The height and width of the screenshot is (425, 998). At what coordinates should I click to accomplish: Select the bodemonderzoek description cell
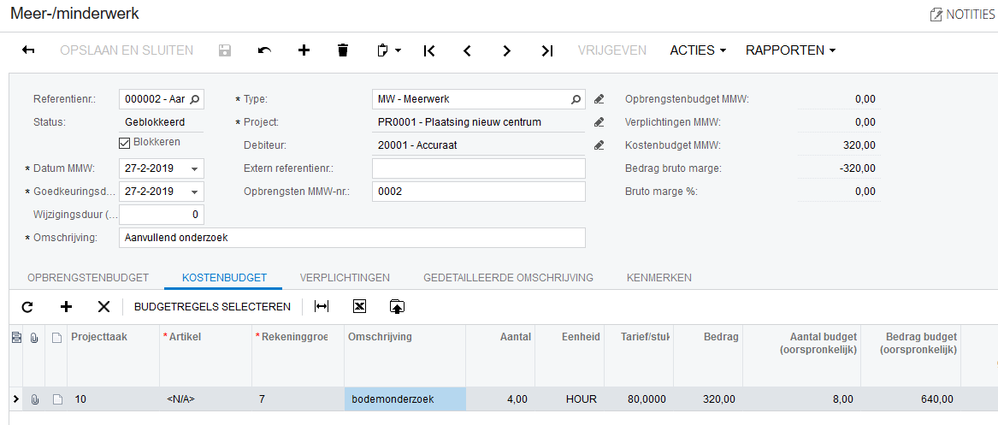(404, 399)
